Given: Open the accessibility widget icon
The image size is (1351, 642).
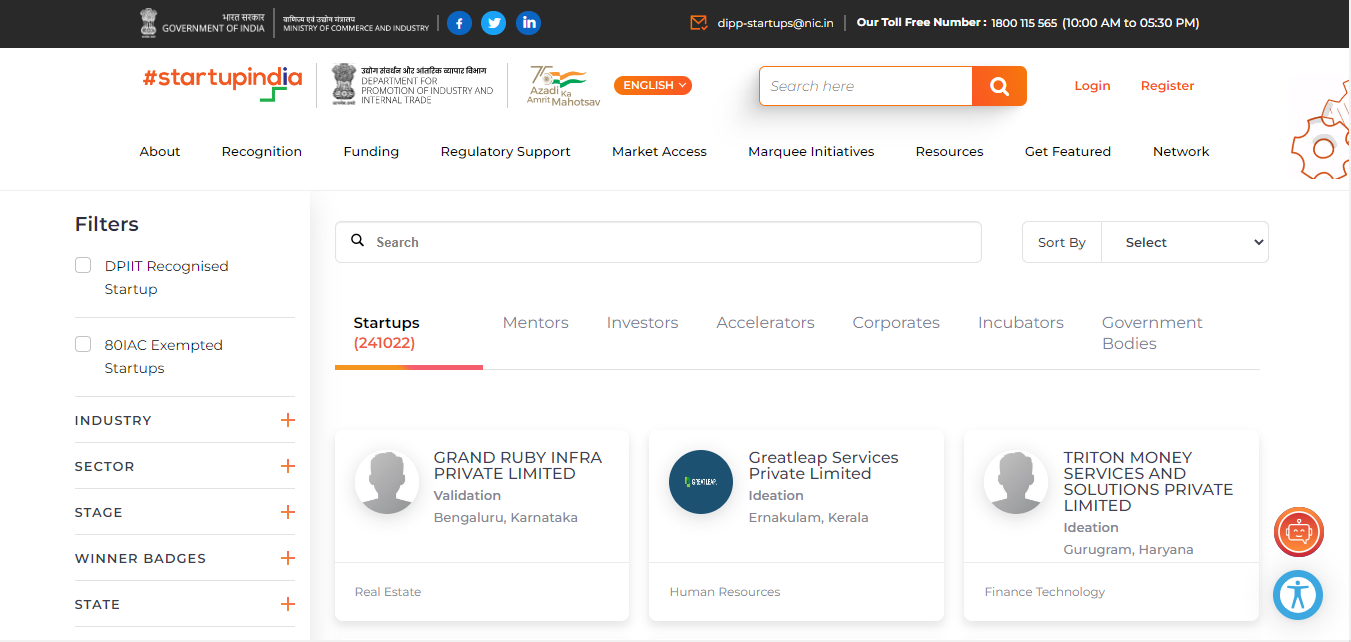Looking at the screenshot, I should (x=1297, y=595).
